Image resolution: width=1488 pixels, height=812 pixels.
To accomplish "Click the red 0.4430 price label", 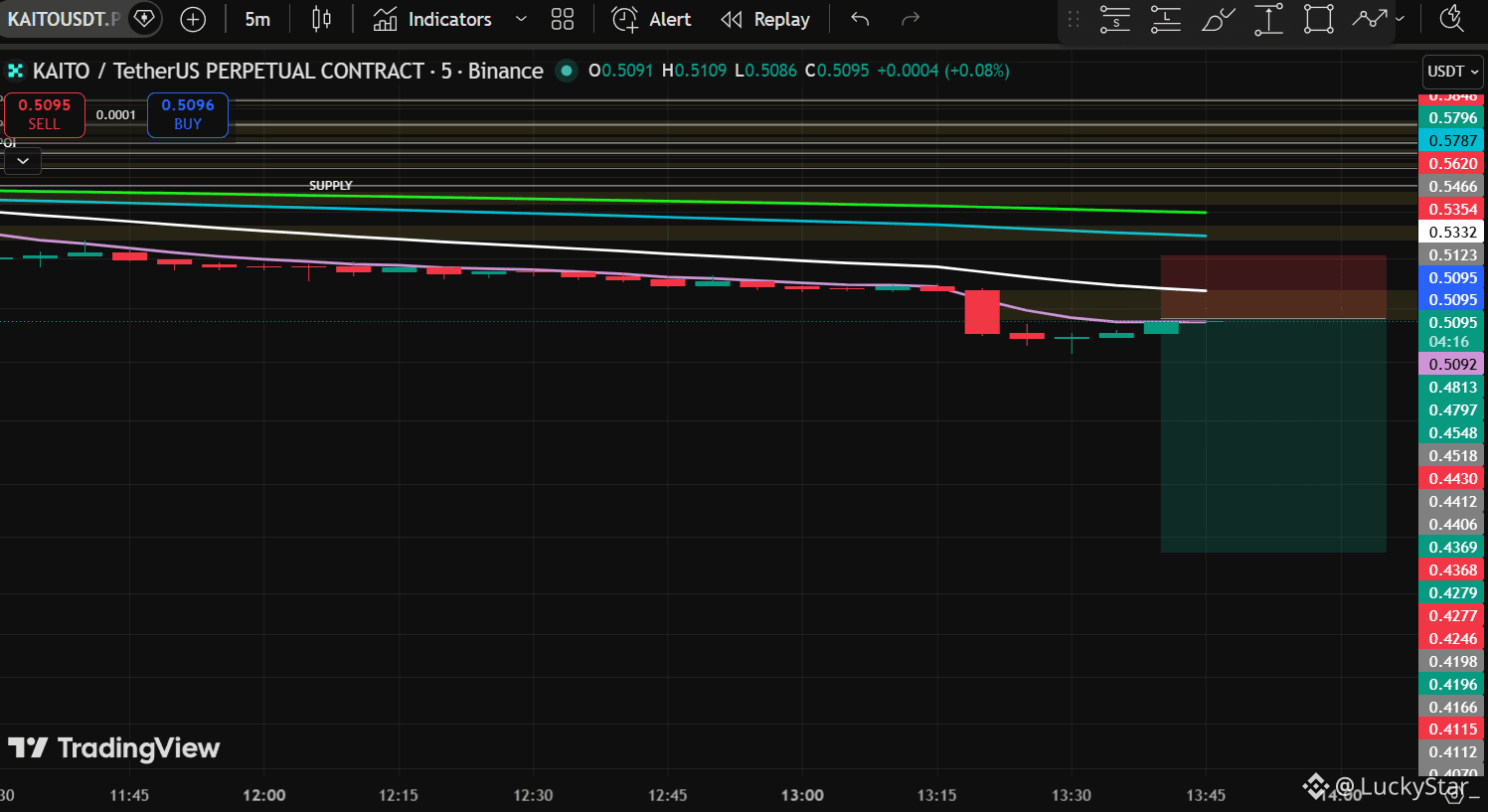I will pyautogui.click(x=1452, y=479).
